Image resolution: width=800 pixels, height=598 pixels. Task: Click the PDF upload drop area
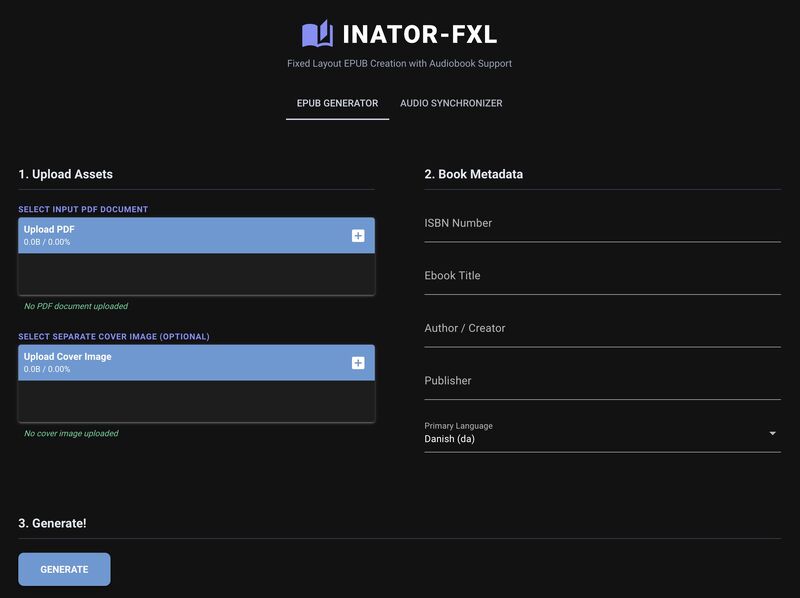point(196,274)
